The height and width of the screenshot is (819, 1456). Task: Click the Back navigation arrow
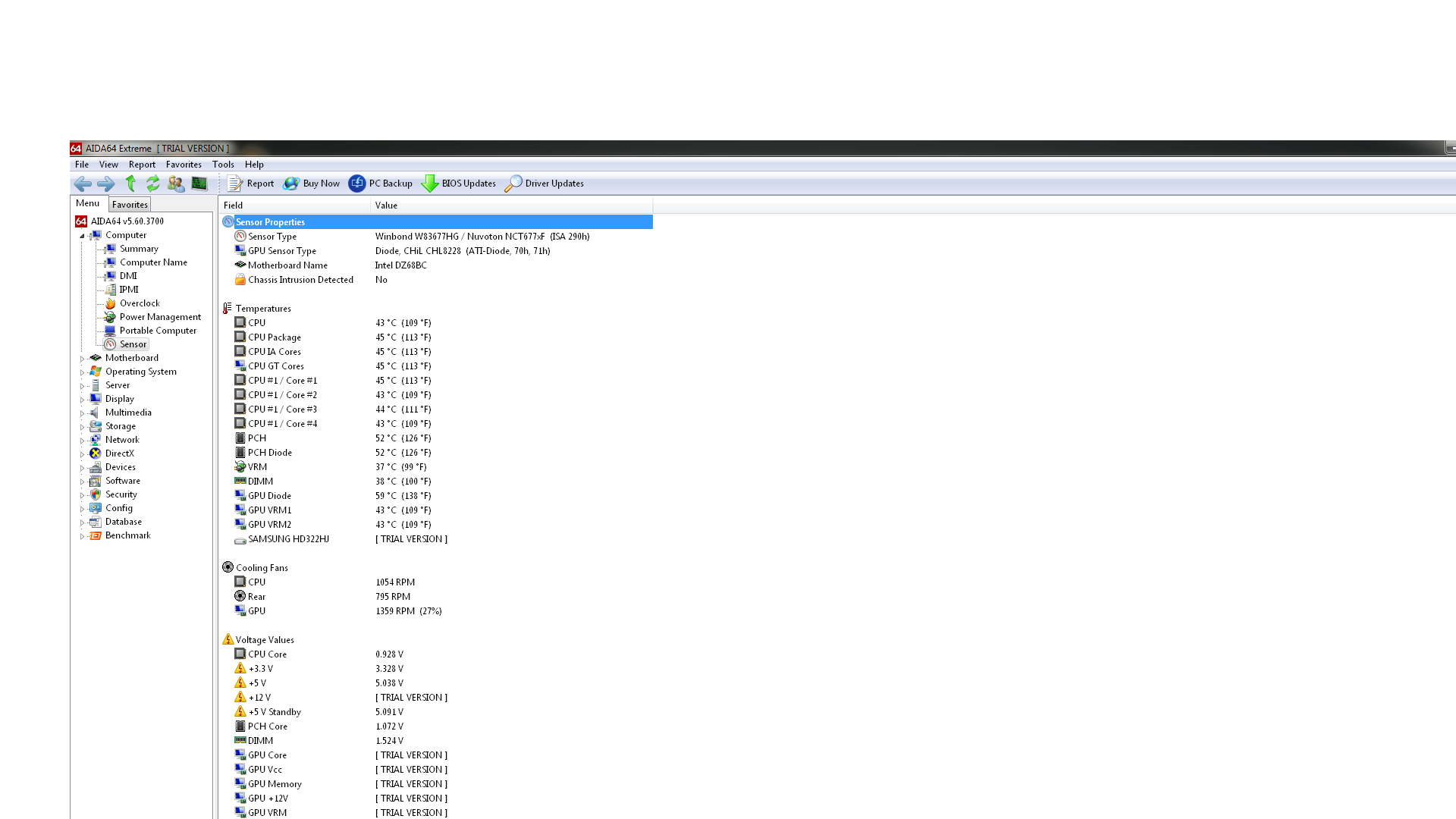83,184
